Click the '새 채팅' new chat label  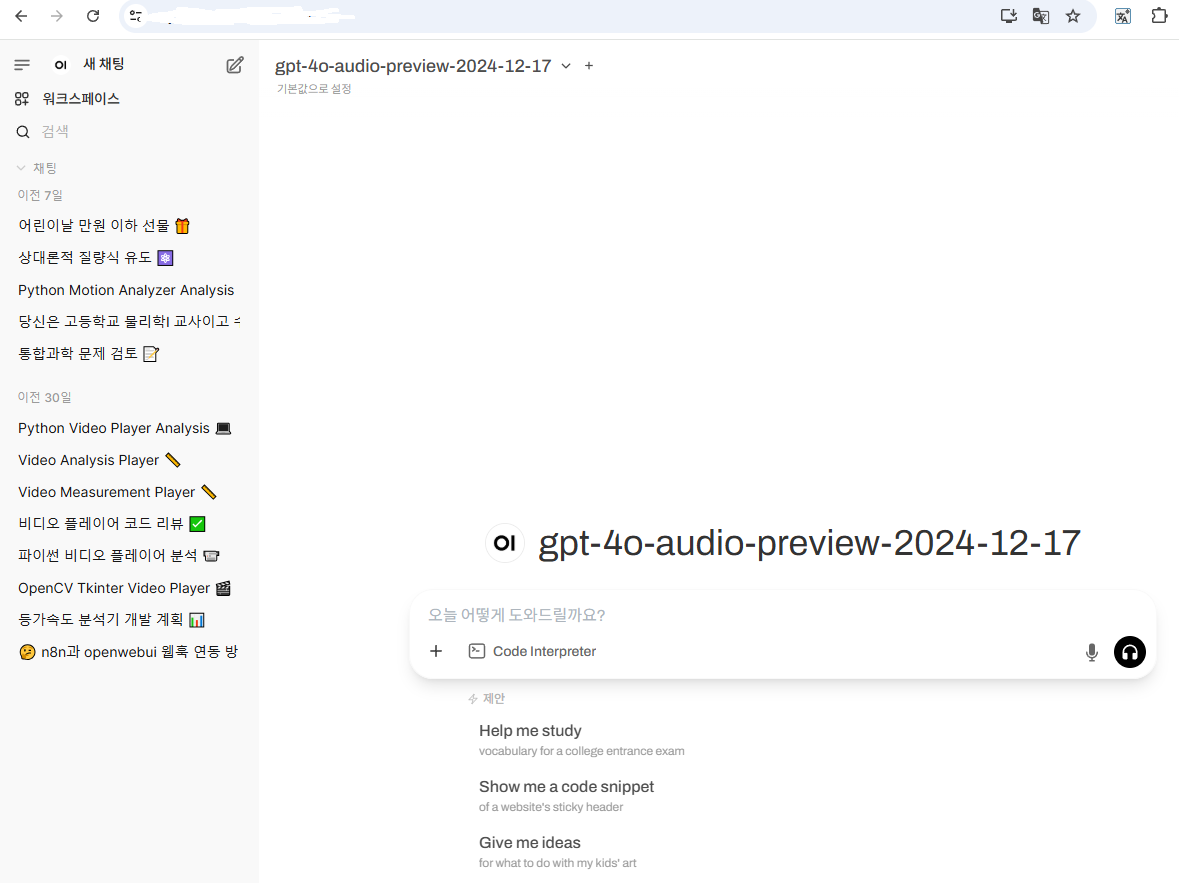click(x=104, y=64)
